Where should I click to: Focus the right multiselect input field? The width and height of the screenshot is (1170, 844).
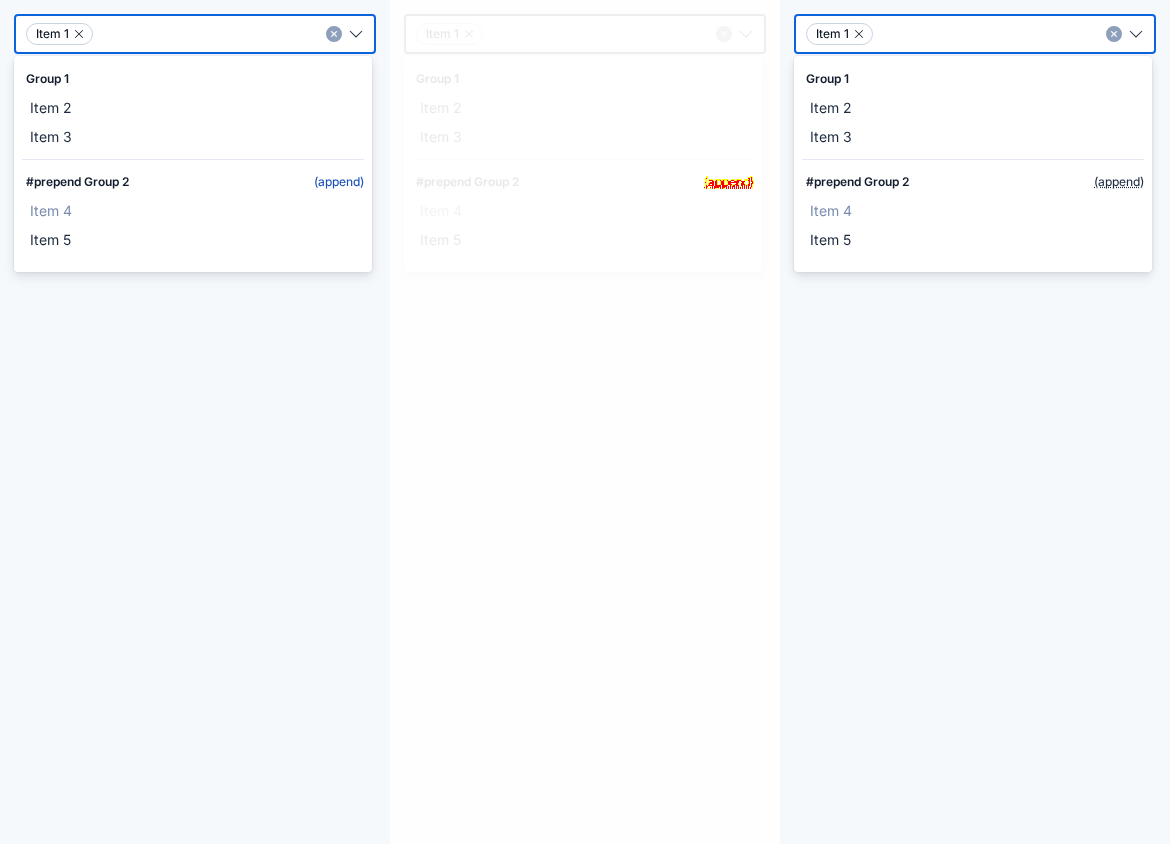coord(989,34)
